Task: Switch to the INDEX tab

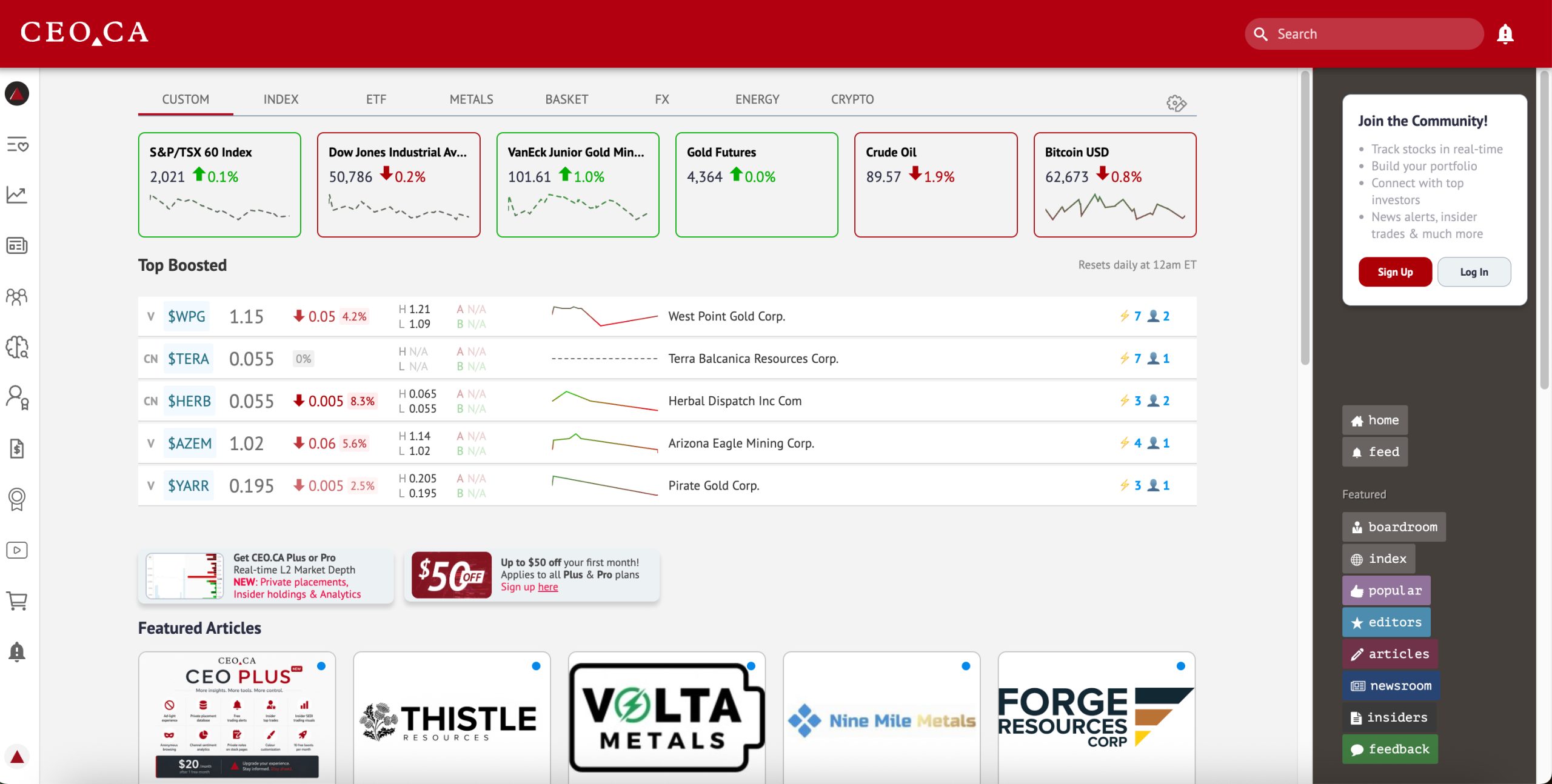Action: tap(281, 99)
